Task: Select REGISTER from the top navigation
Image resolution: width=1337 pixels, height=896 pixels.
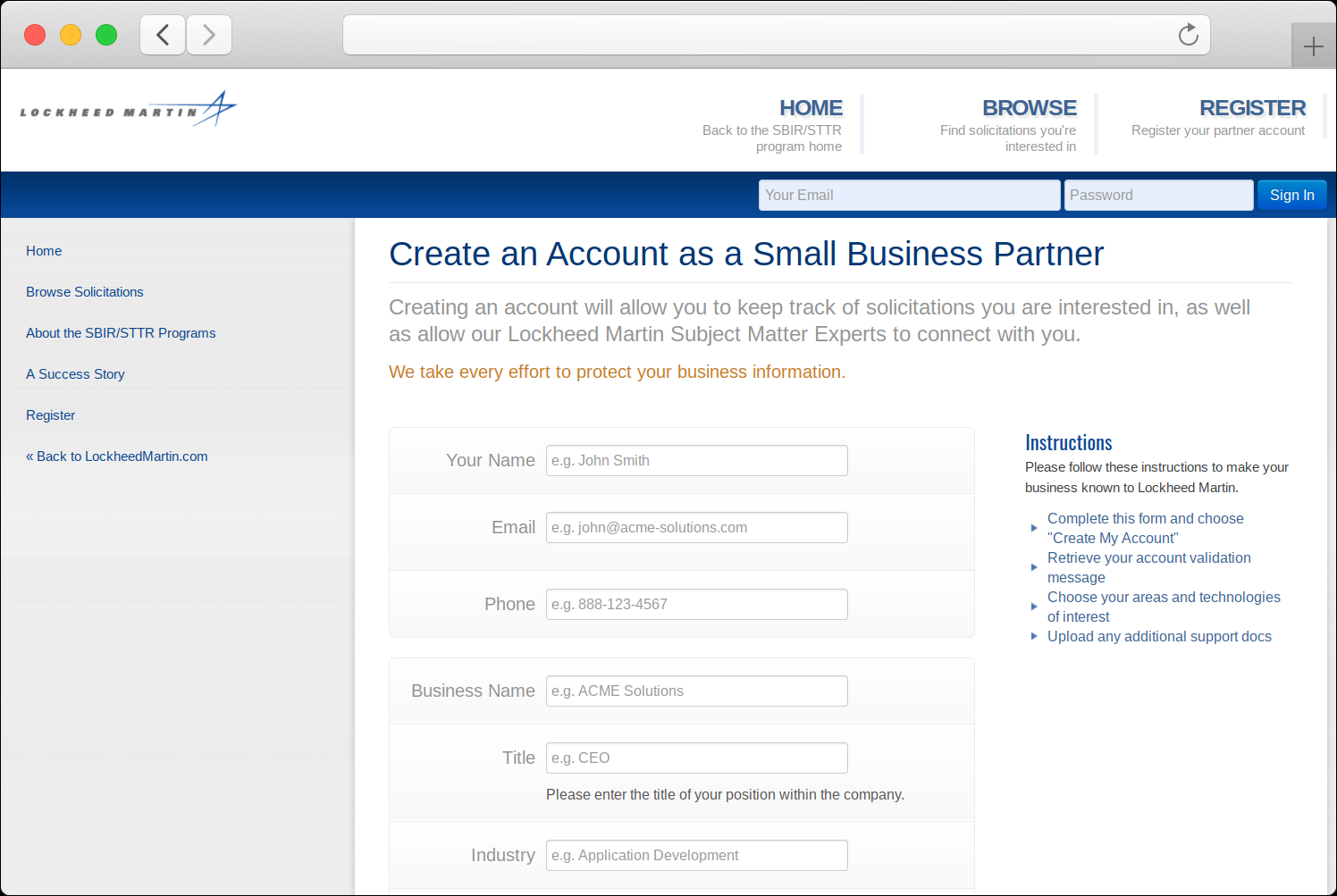Action: (x=1252, y=107)
